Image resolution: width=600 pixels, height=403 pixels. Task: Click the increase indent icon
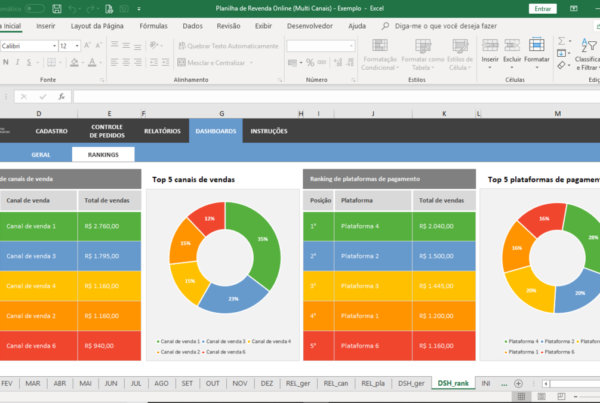(x=165, y=62)
